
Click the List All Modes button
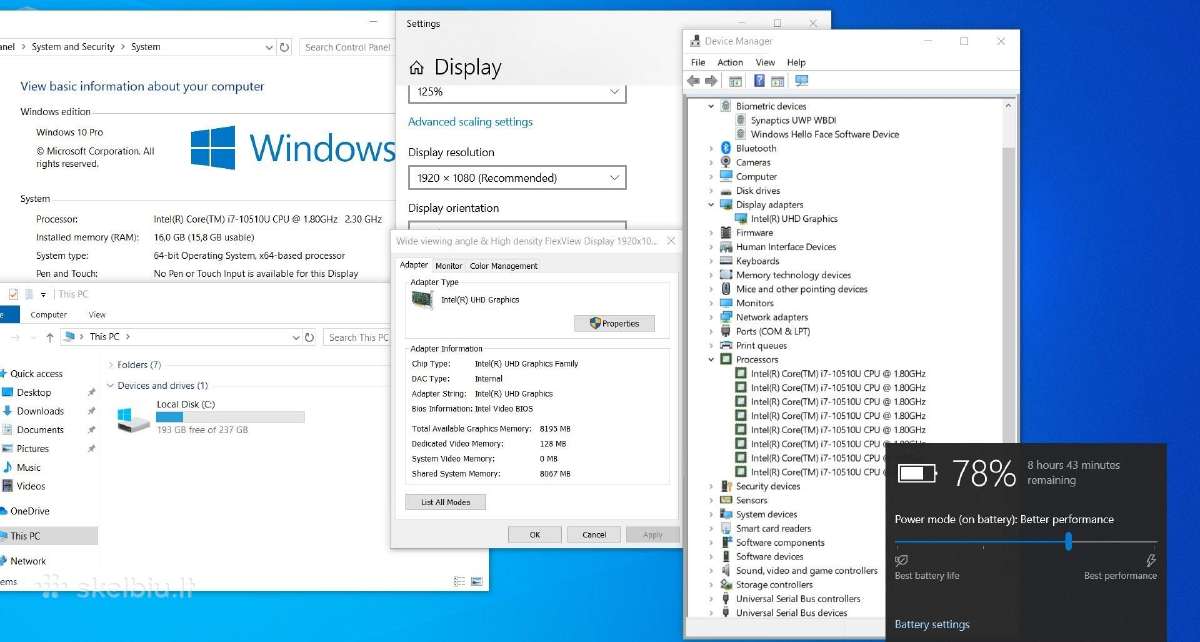click(x=446, y=502)
